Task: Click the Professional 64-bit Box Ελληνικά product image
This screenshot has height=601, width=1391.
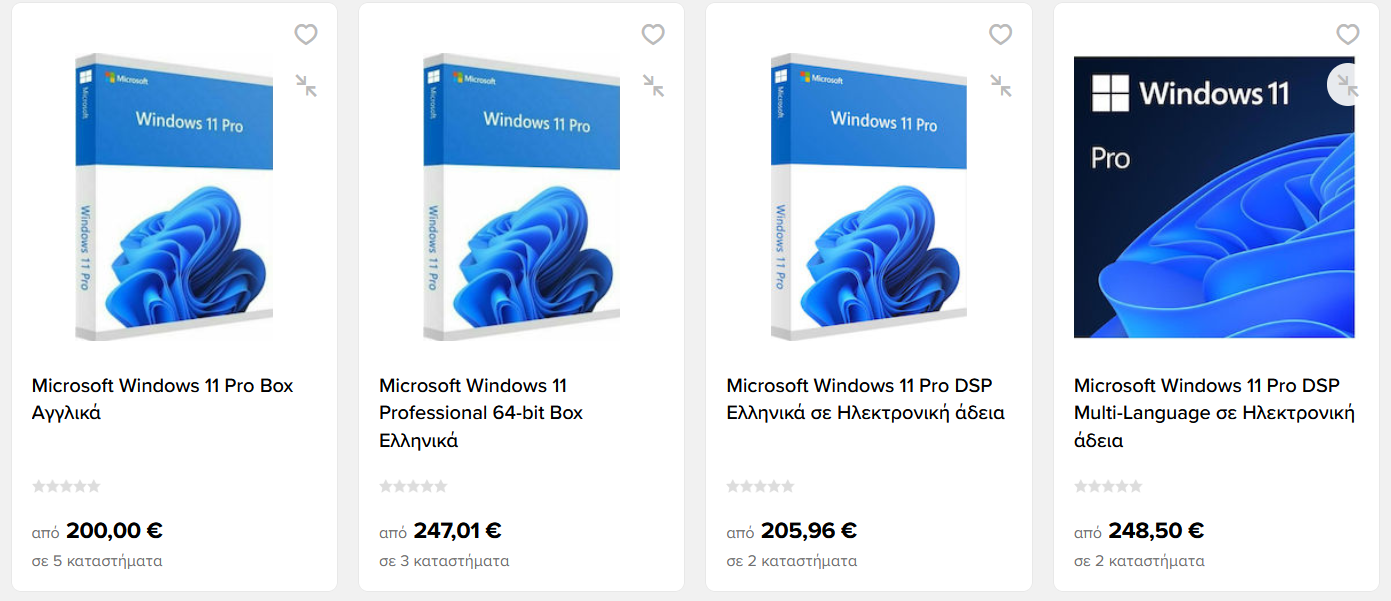Action: tap(521, 197)
